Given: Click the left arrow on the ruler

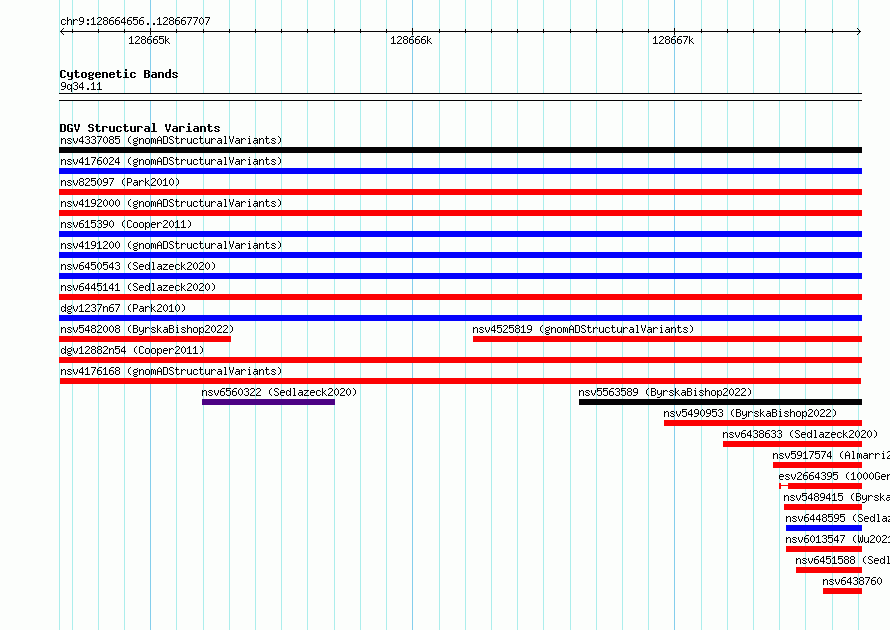Looking at the screenshot, I should coord(62,31).
